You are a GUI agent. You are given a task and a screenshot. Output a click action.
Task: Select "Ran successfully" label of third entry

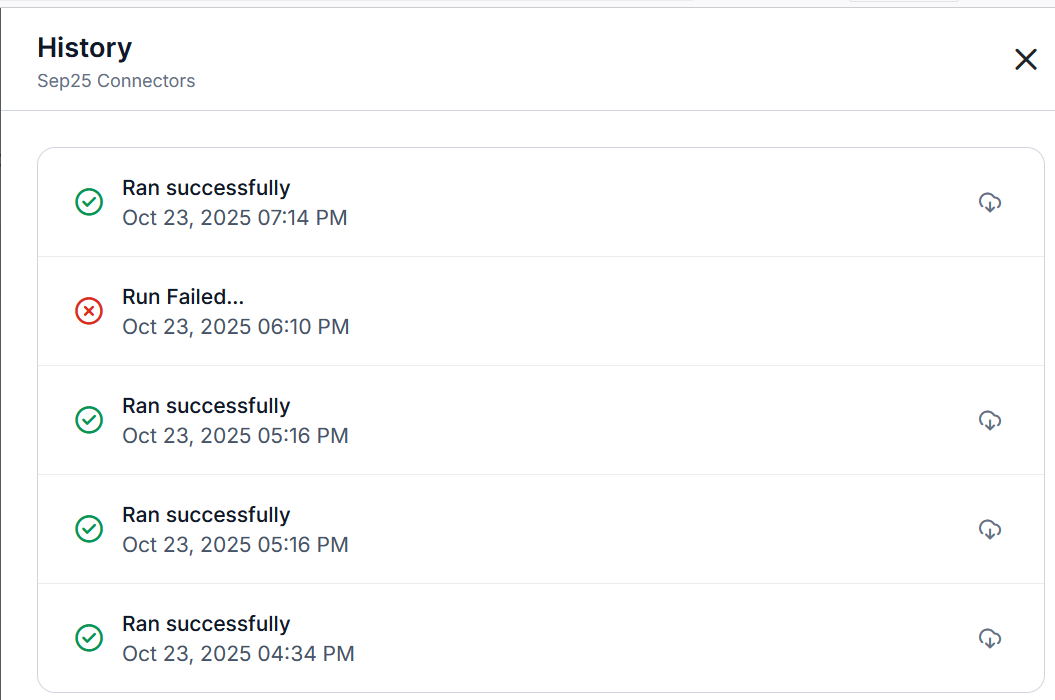click(206, 406)
